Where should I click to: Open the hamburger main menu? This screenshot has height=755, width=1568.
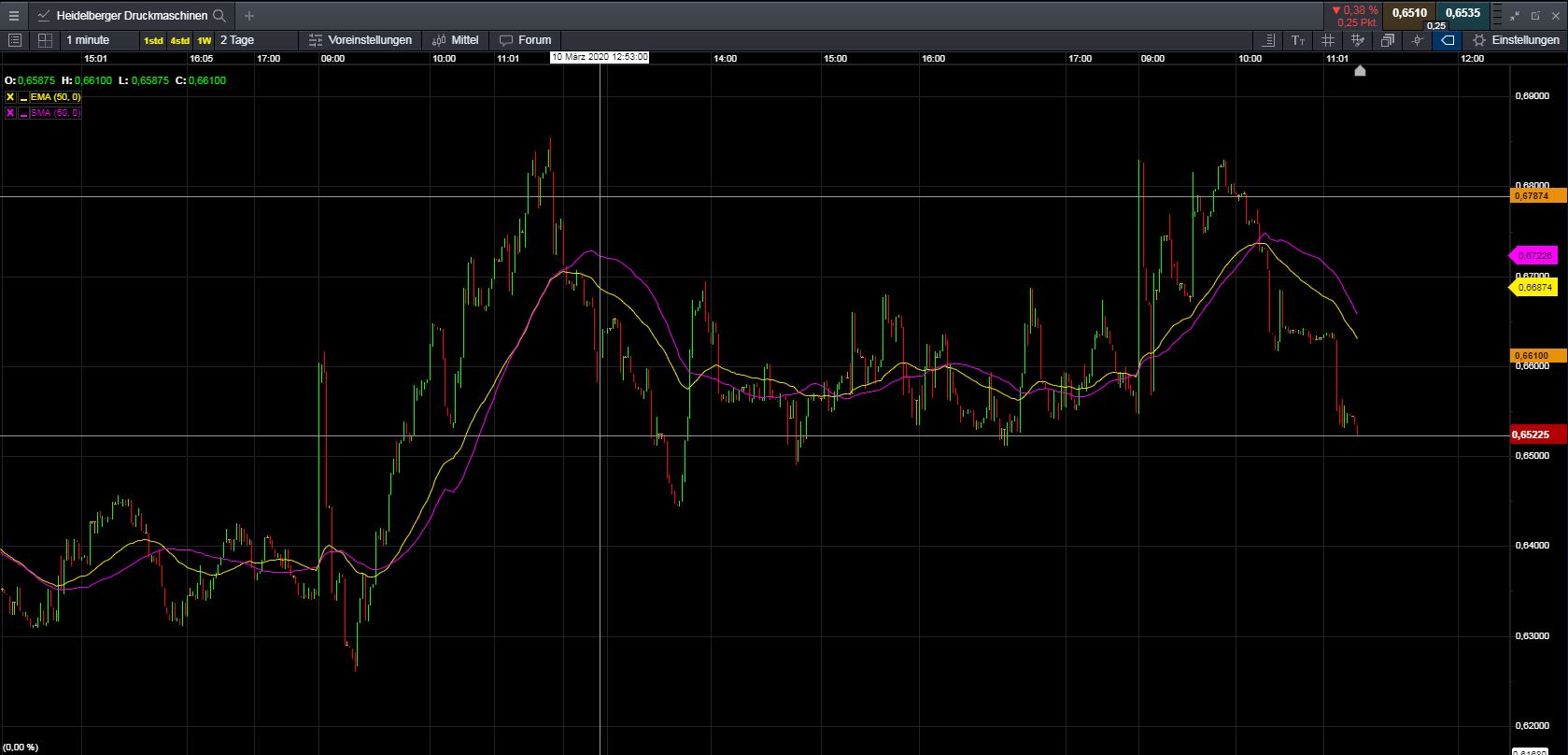tap(13, 15)
